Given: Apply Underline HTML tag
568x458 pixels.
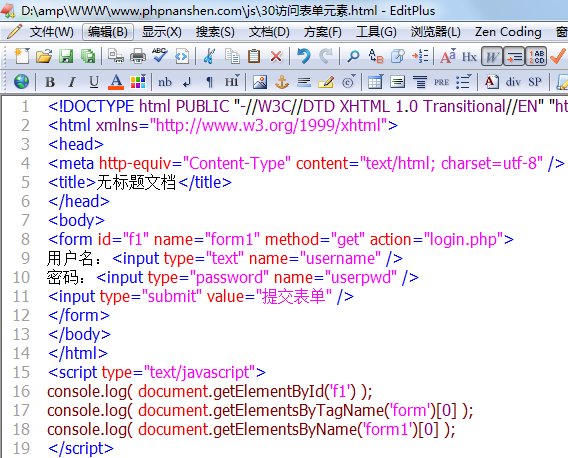Looking at the screenshot, I should [94, 82].
